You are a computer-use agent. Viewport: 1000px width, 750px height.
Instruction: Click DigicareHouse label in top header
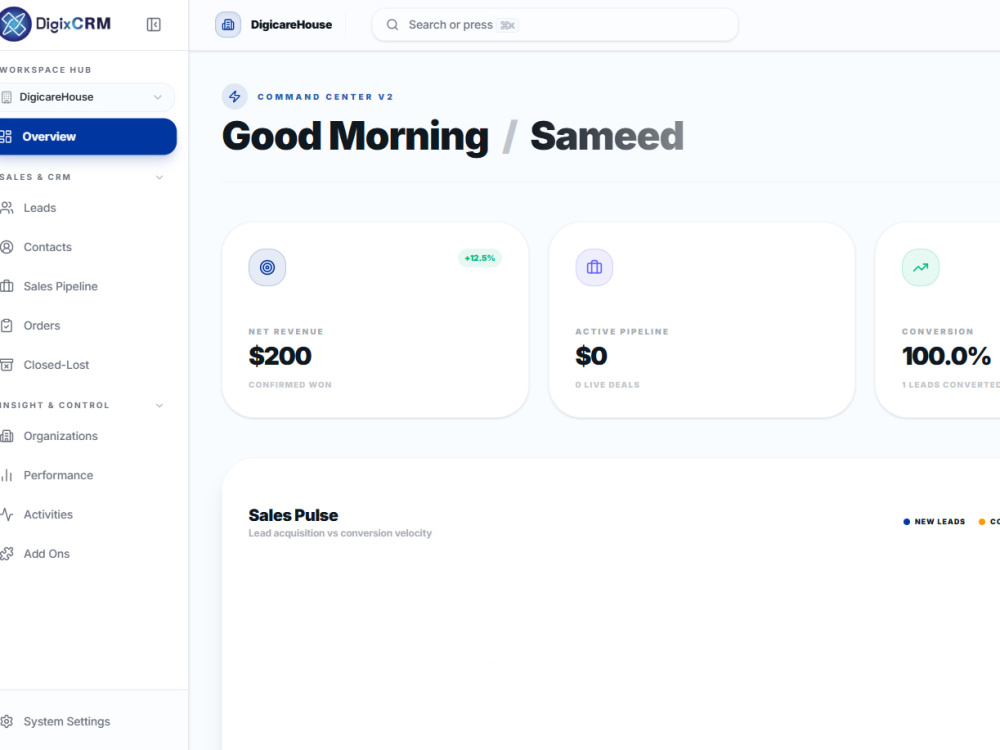click(x=291, y=25)
